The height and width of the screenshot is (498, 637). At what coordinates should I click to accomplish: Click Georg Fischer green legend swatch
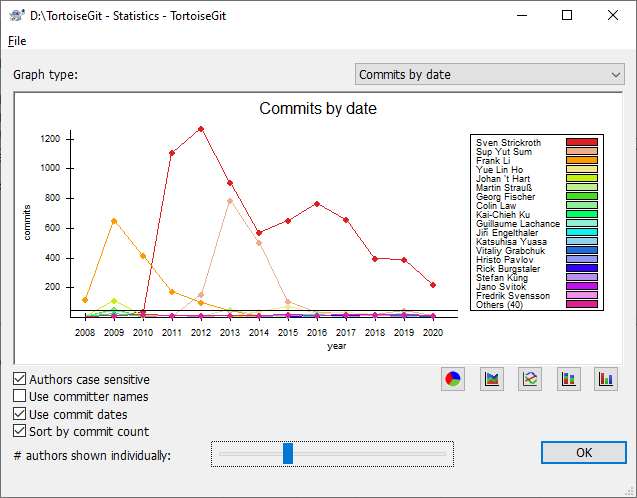tap(582, 196)
